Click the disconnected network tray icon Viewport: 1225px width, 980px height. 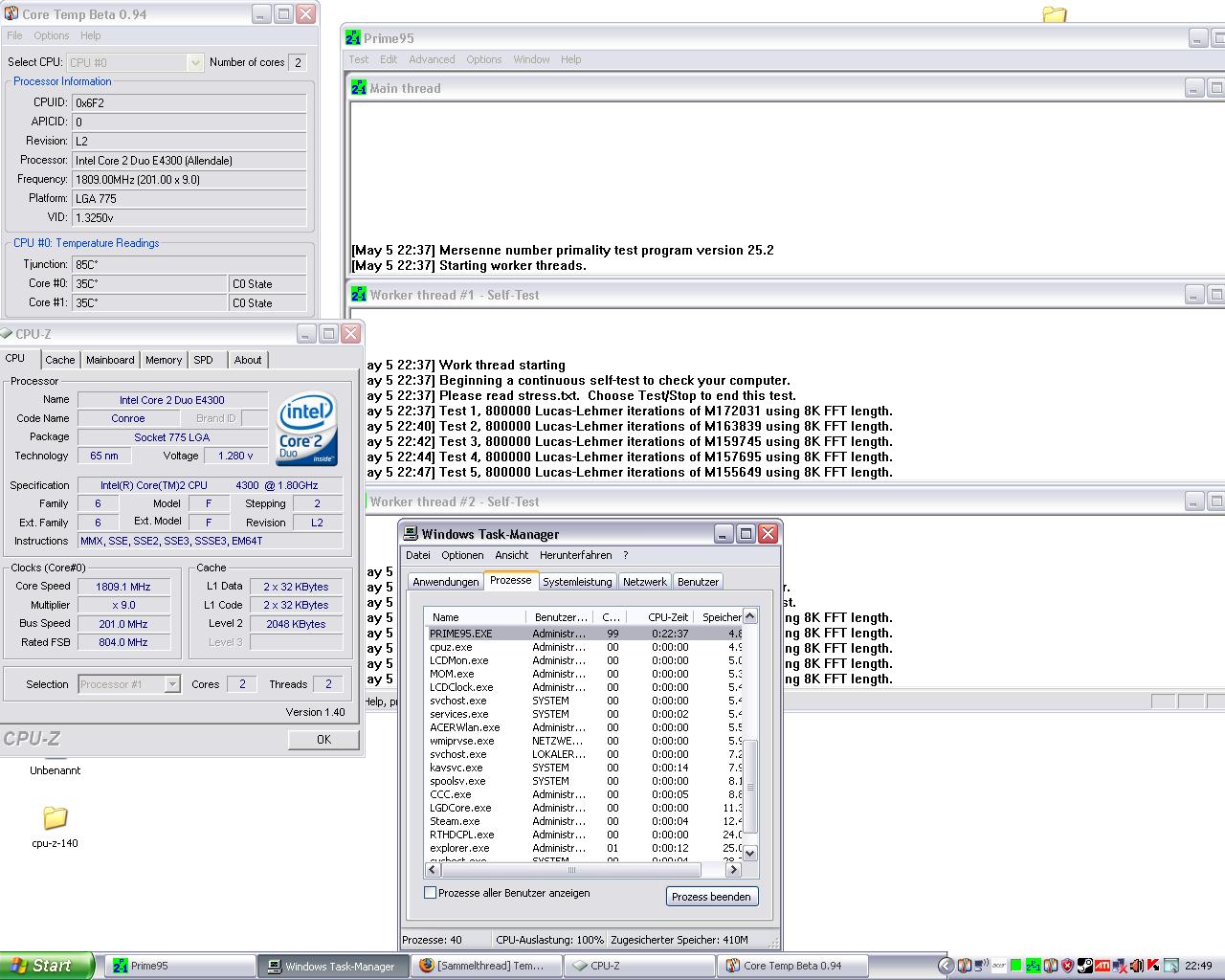[x=1120, y=966]
